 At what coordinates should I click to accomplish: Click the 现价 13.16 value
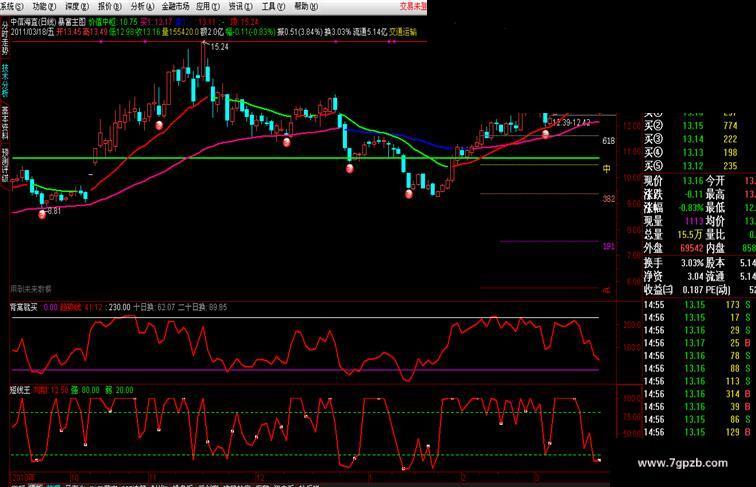point(693,181)
